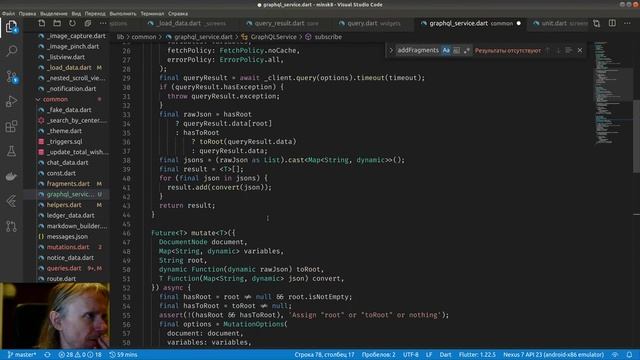Collapse all folders in explorer
Screen dimensions: 640x360
[87, 23]
